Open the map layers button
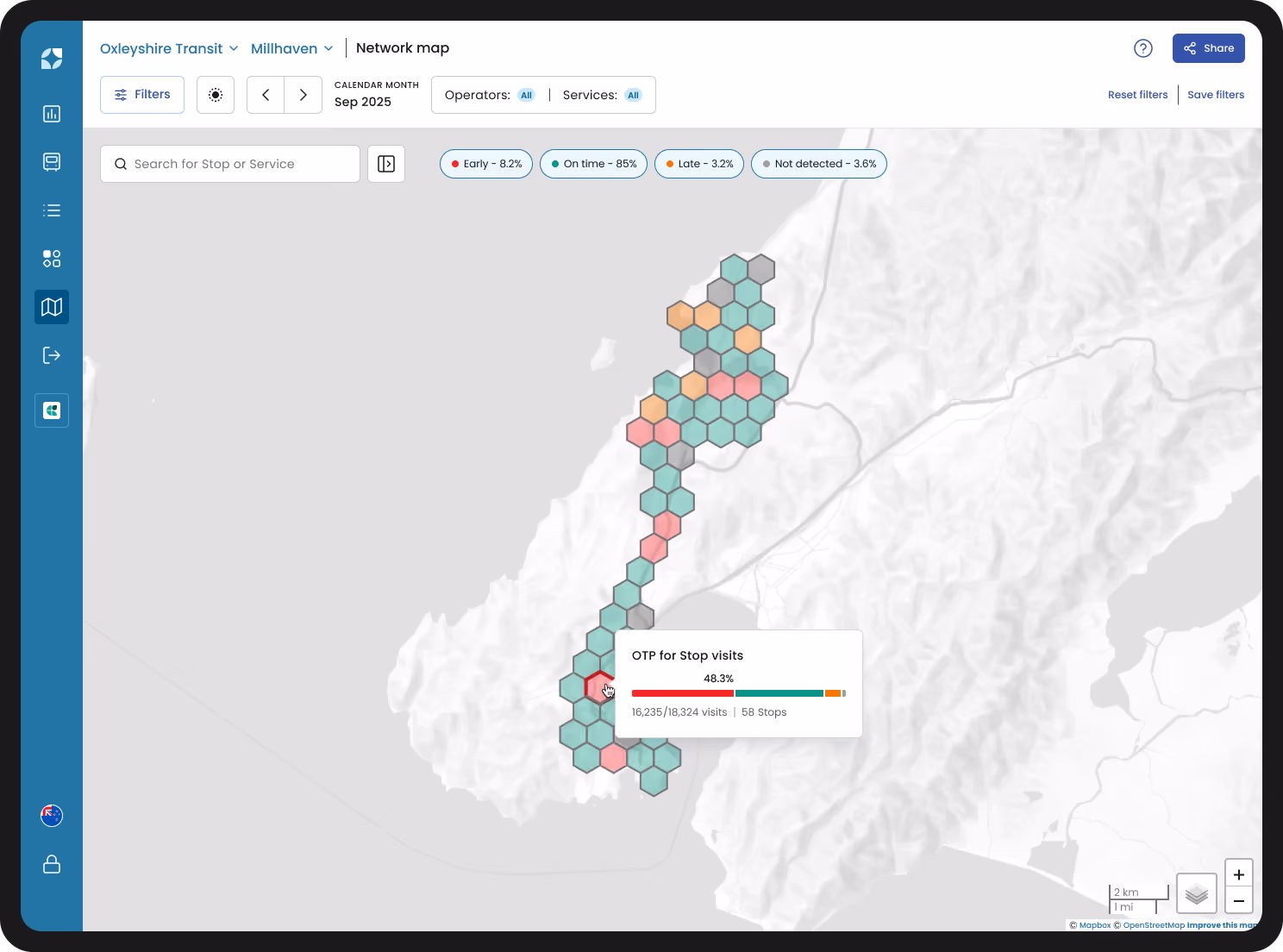 [1197, 893]
